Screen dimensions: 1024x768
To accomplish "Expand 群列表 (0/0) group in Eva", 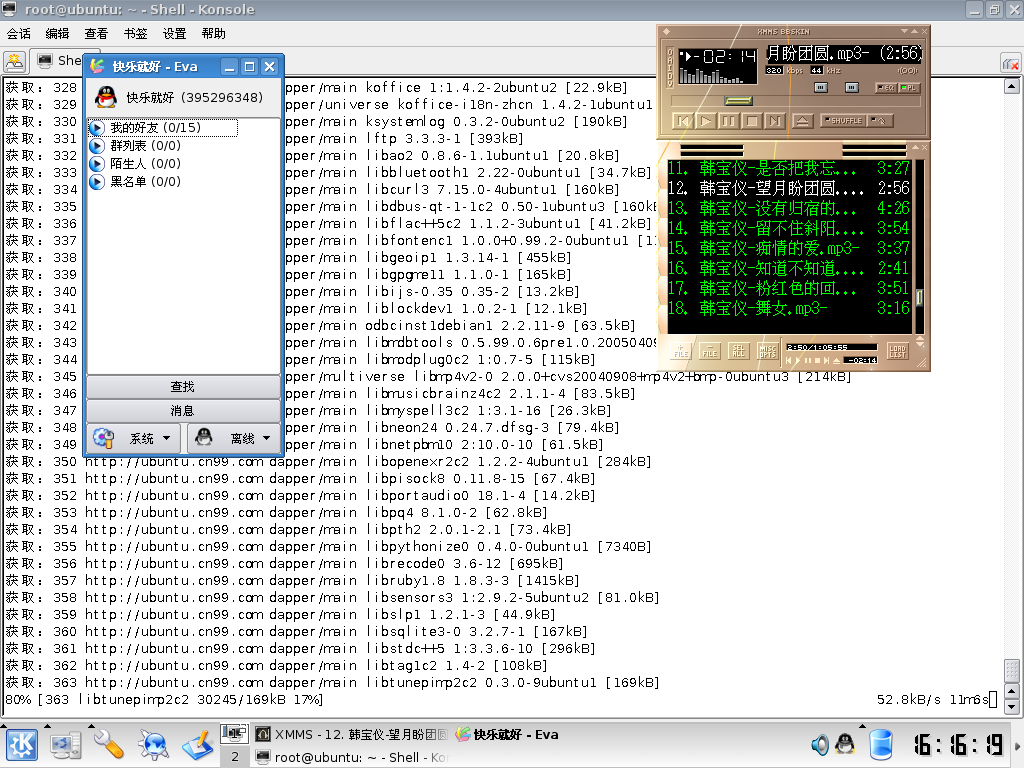I will pyautogui.click(x=97, y=146).
